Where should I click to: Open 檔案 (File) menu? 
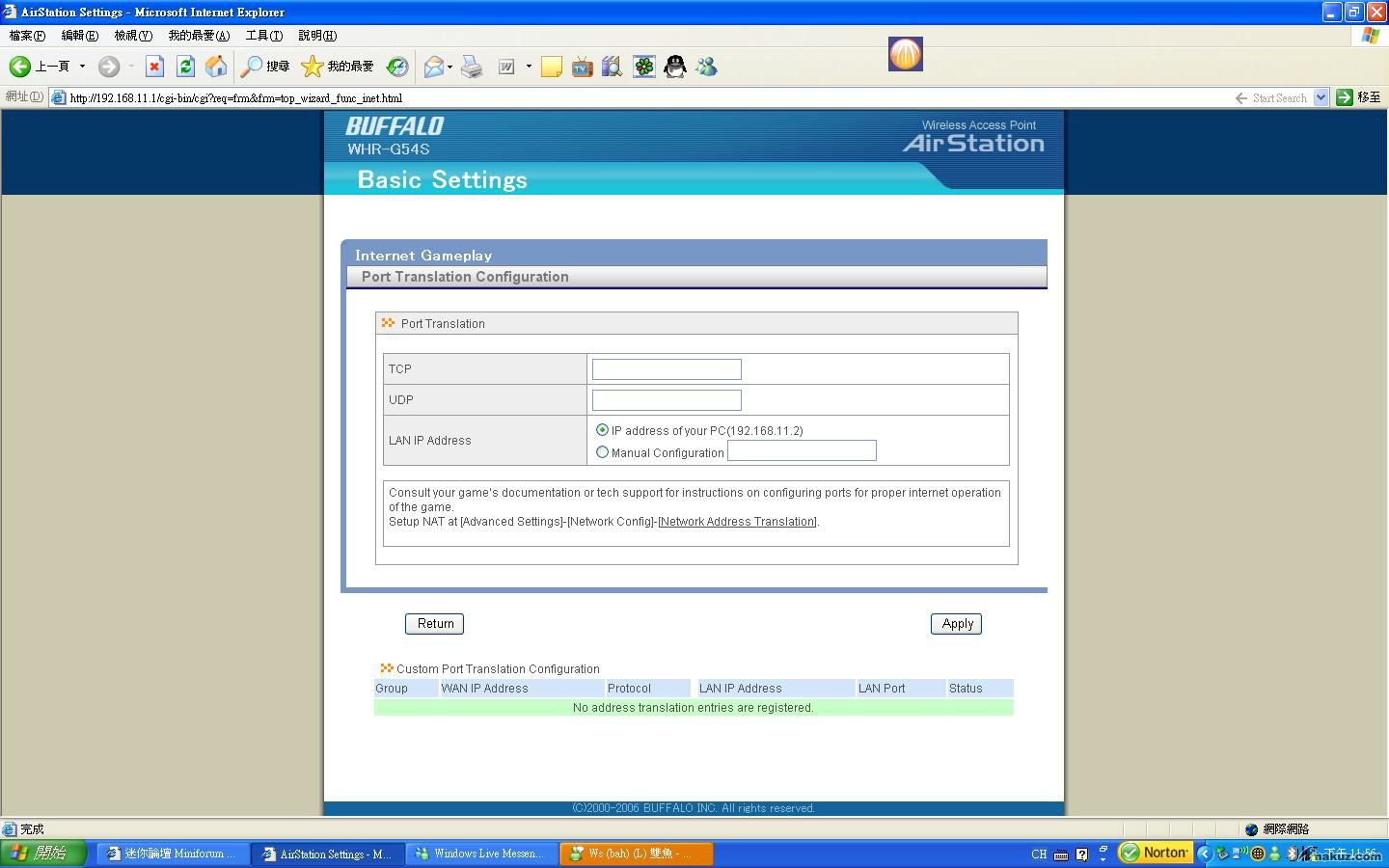point(27,36)
